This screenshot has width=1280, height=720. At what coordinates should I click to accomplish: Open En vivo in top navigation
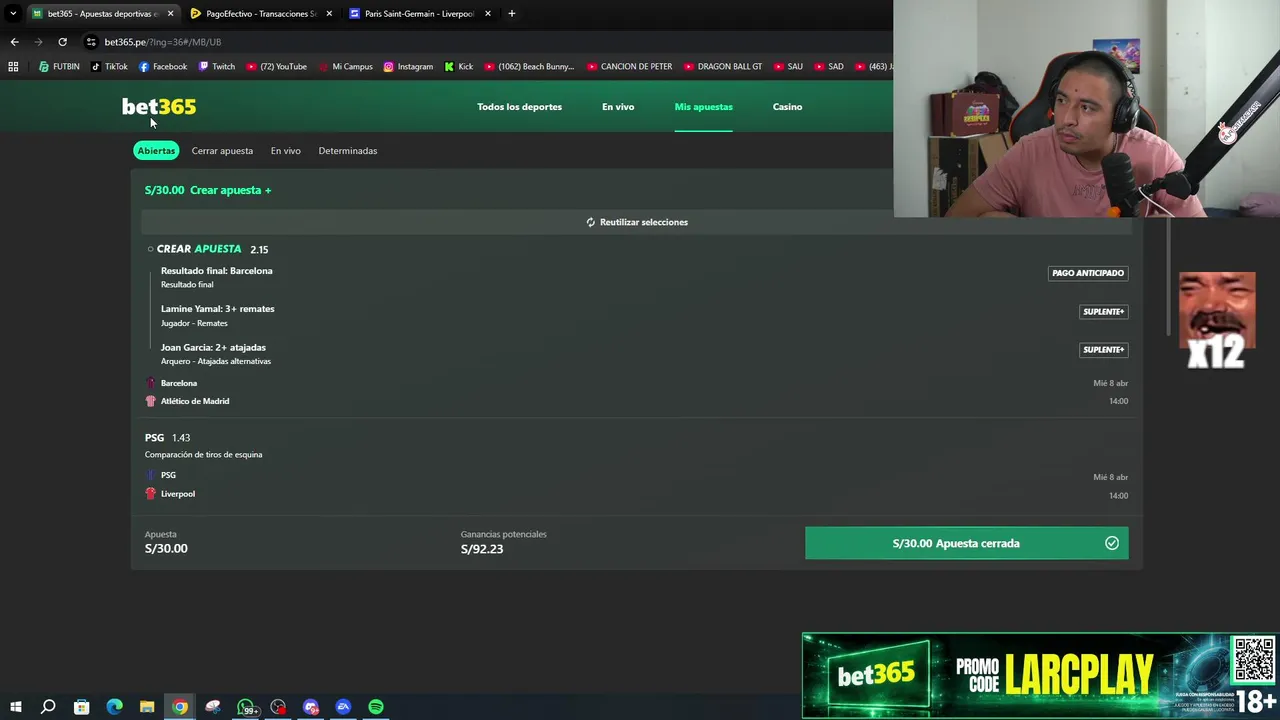coord(618,107)
